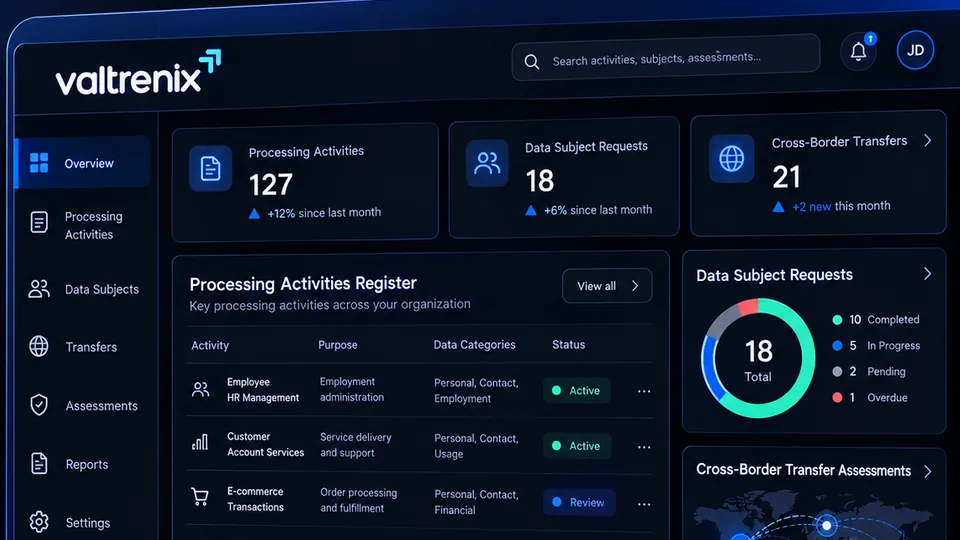The height and width of the screenshot is (540, 960).
Task: Expand the Cross-Border Transfers card chevron
Action: pyautogui.click(x=928, y=141)
